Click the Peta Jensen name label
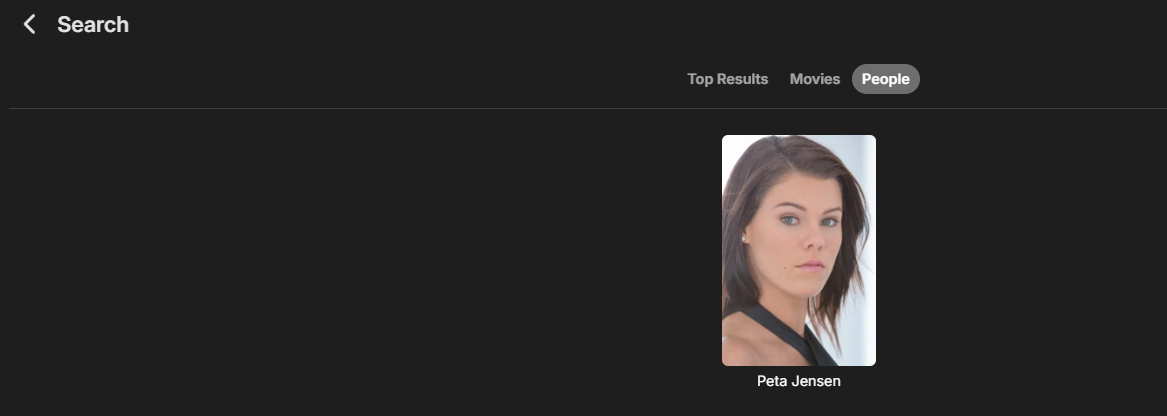The width and height of the screenshot is (1167, 416). pyautogui.click(x=798, y=381)
